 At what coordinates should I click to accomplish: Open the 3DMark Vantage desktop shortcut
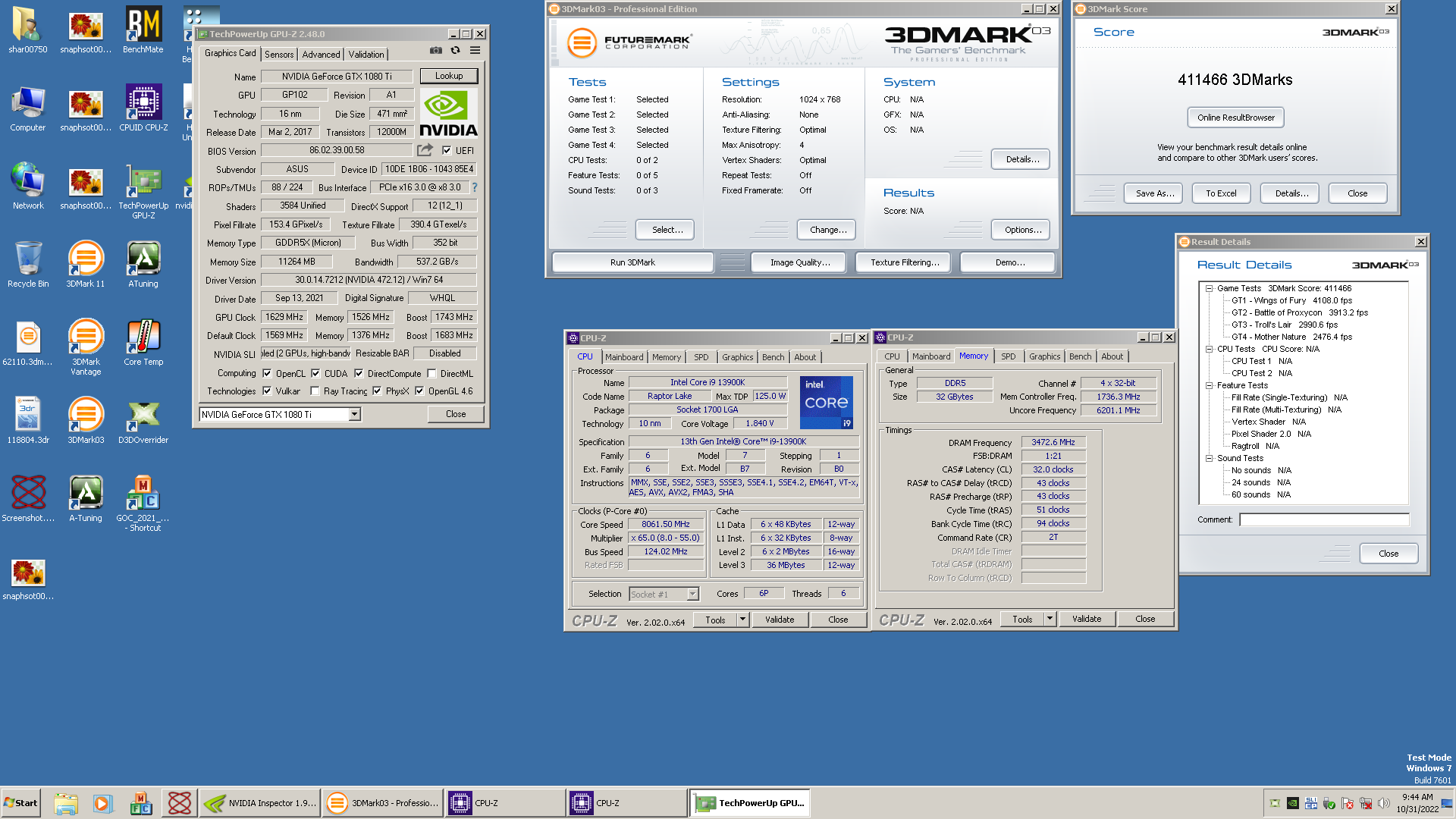coord(86,347)
